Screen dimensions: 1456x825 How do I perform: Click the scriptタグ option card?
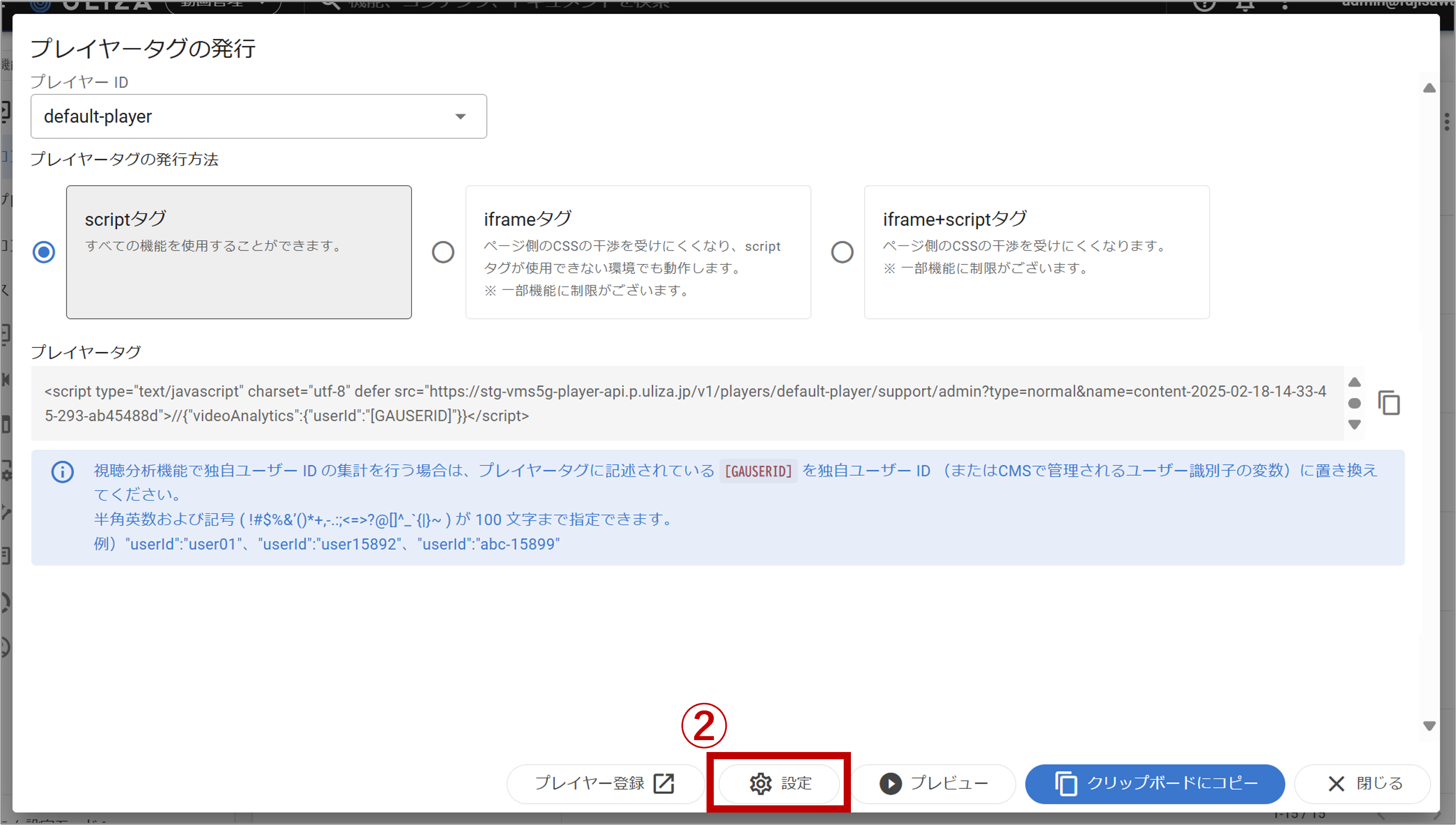coord(239,252)
